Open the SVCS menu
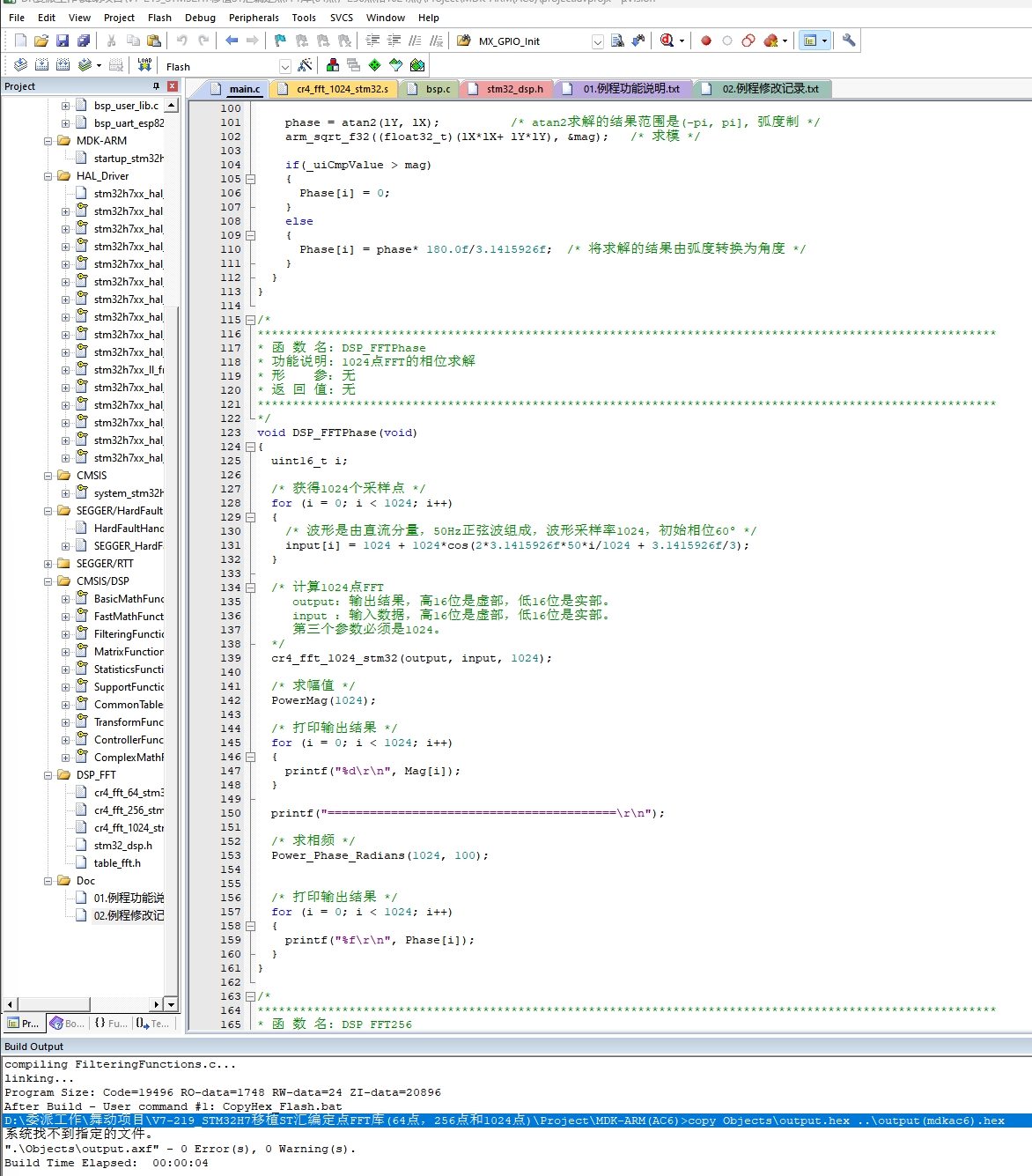The image size is (1032, 1176). click(x=342, y=18)
